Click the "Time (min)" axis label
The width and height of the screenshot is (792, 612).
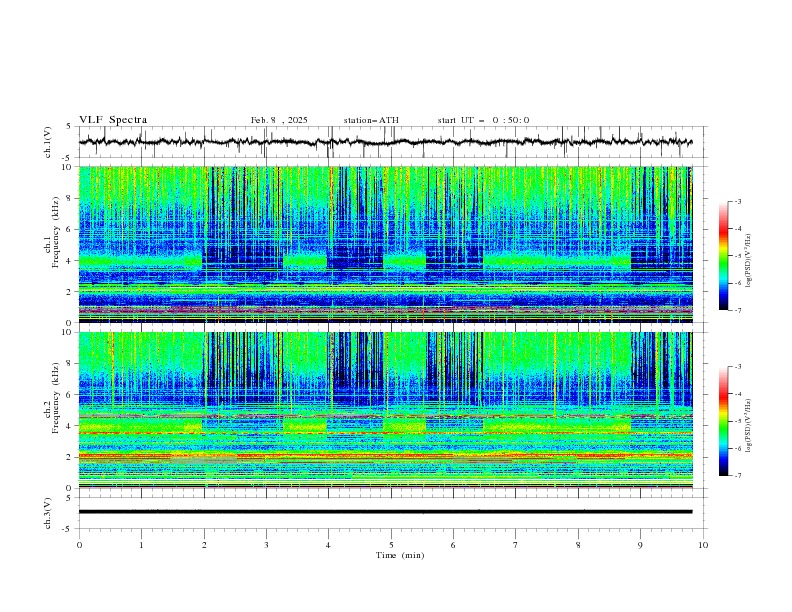point(400,555)
